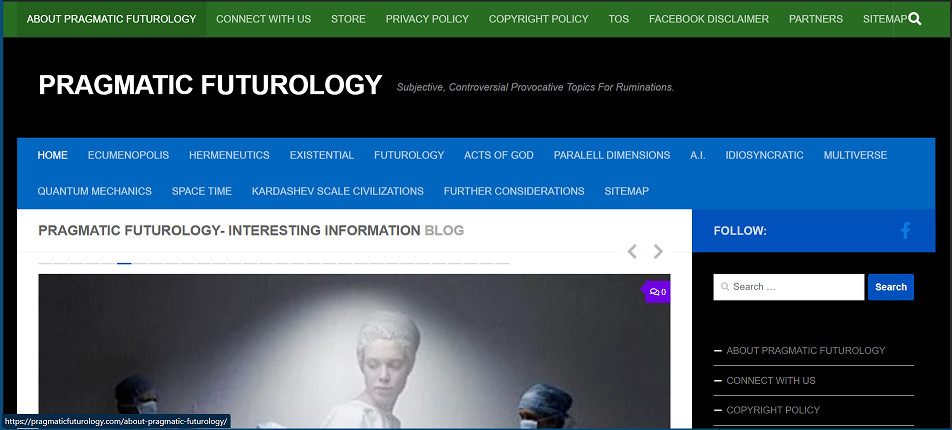Go to next slide arrow

pos(658,251)
